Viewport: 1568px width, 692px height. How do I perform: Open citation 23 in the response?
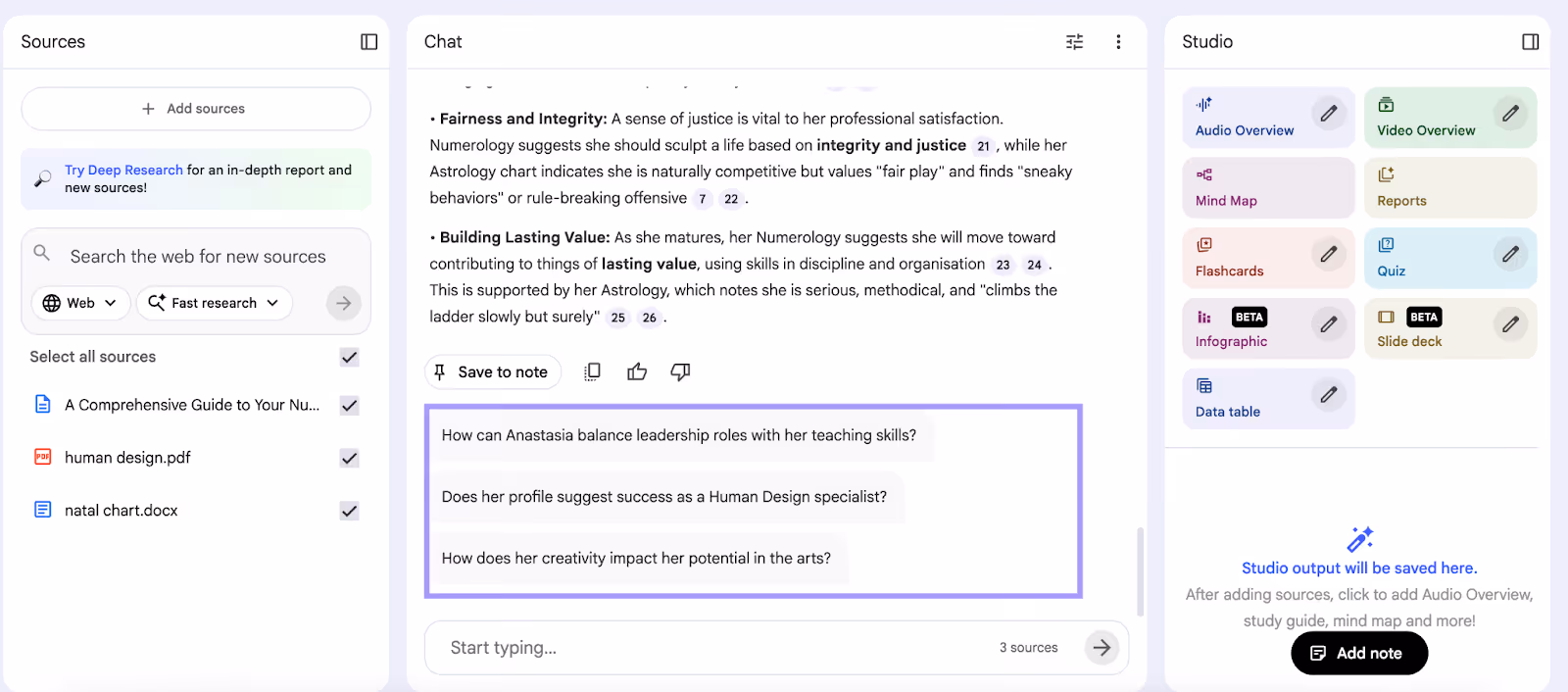coord(1003,265)
